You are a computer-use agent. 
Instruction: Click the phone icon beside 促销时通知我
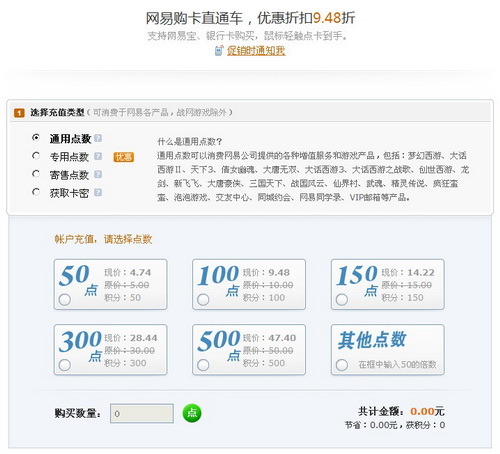(219, 51)
